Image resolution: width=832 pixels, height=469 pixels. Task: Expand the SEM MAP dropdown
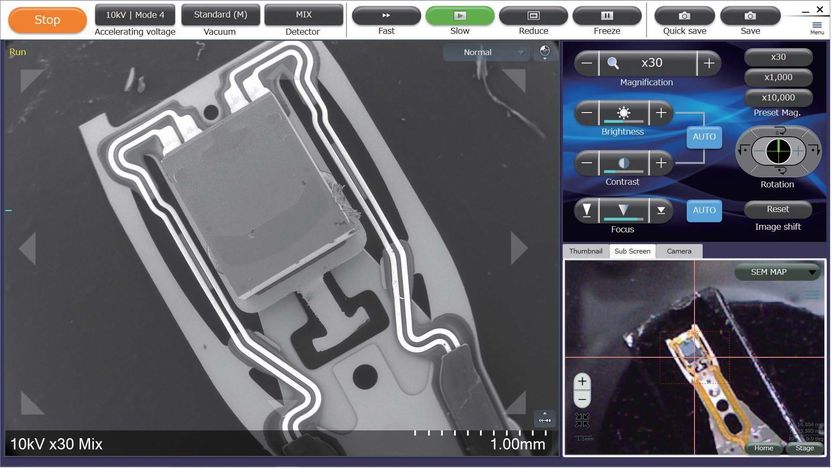777,272
